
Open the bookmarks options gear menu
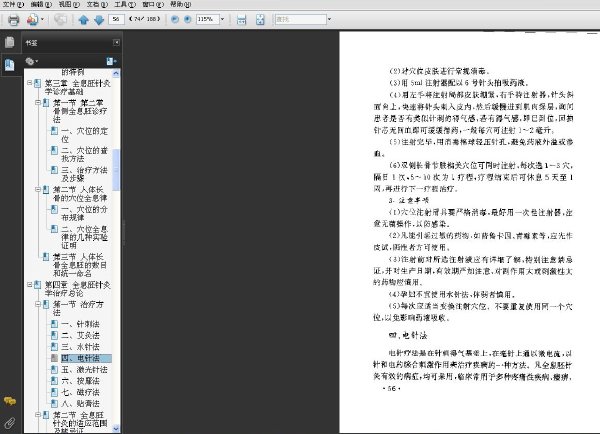(x=31, y=61)
